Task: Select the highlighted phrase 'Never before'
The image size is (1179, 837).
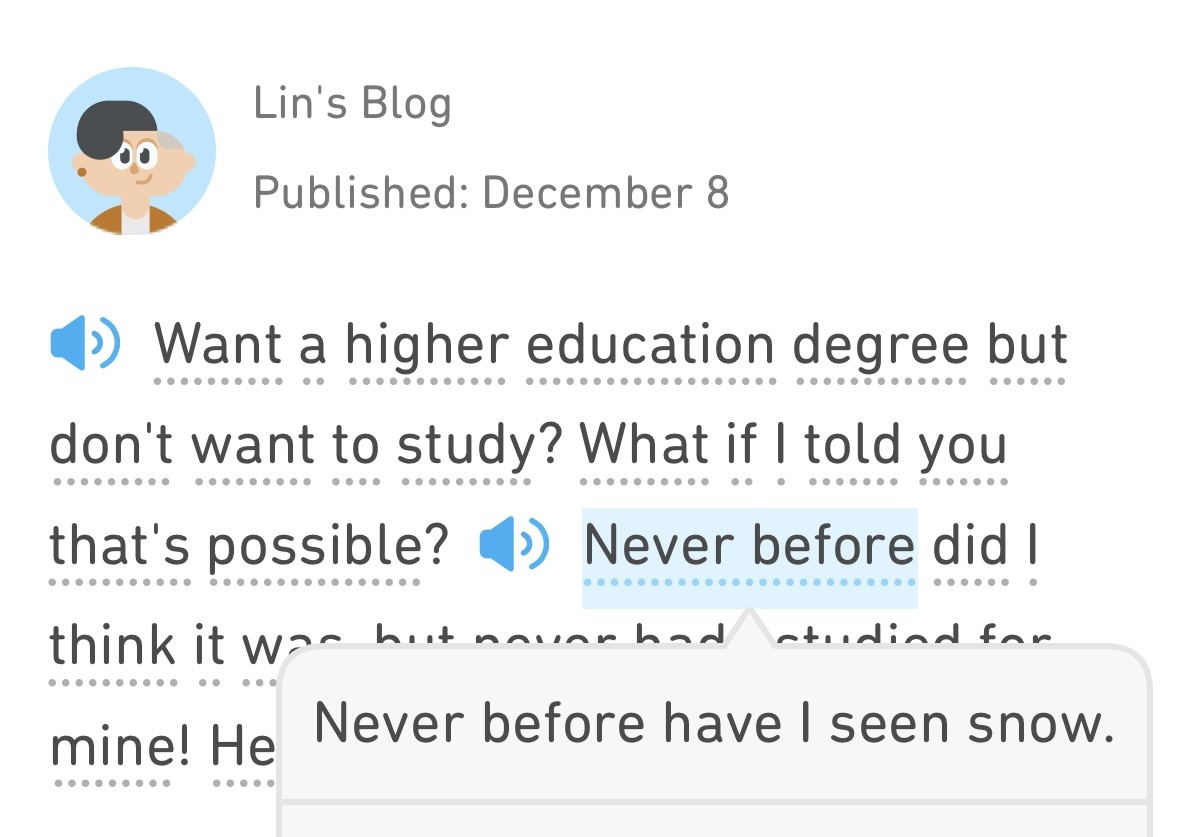Action: click(748, 545)
